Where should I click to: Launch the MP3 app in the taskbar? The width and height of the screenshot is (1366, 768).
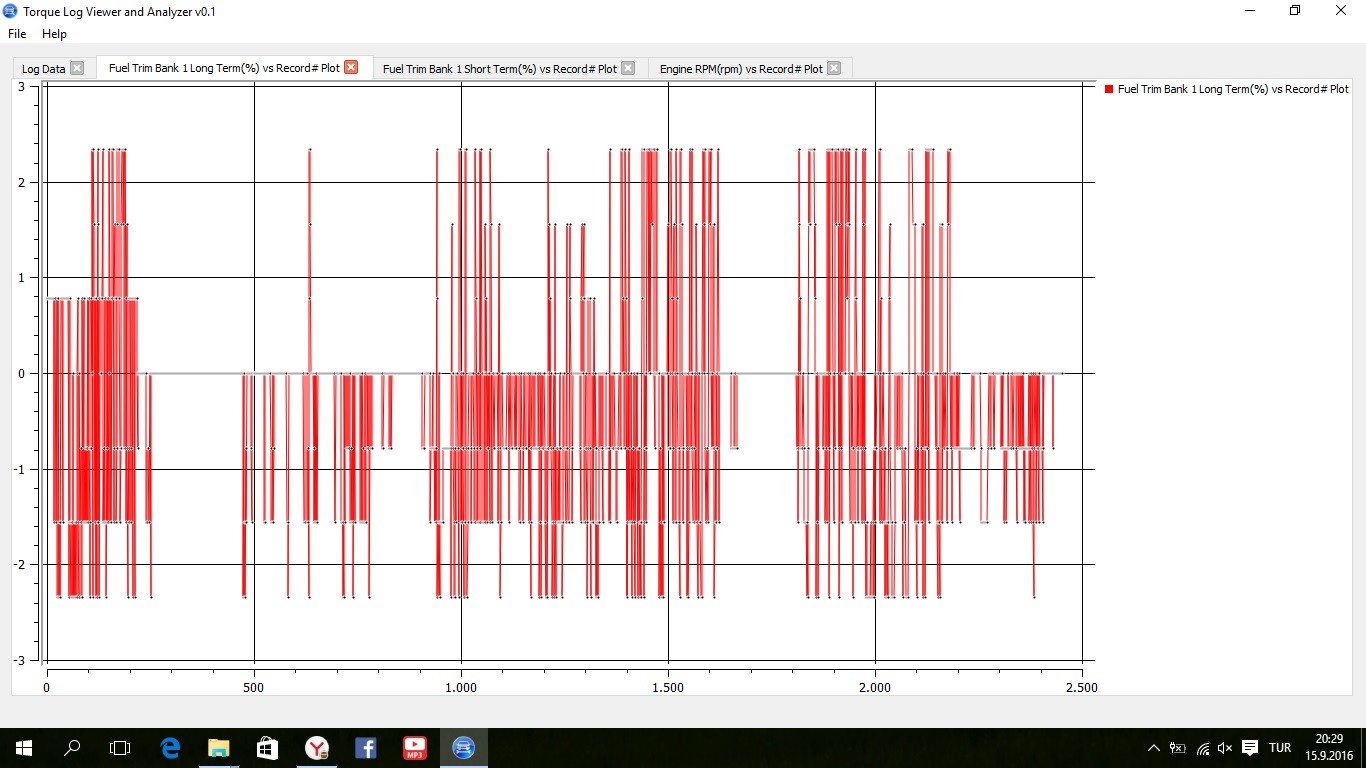[414, 748]
